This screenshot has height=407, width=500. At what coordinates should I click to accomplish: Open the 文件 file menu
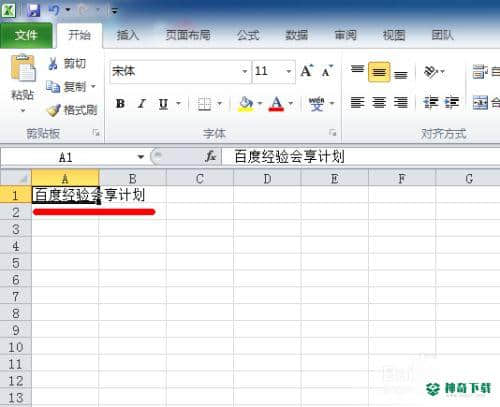coord(26,35)
